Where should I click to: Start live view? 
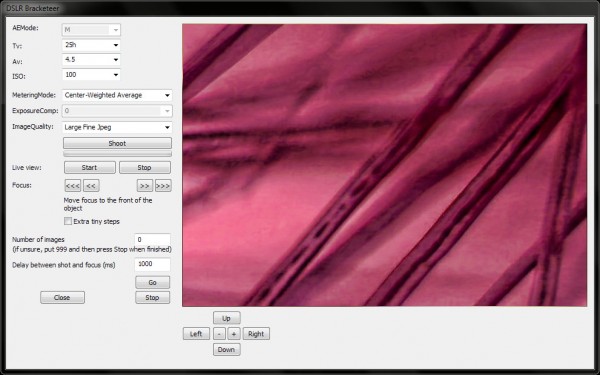(90, 168)
